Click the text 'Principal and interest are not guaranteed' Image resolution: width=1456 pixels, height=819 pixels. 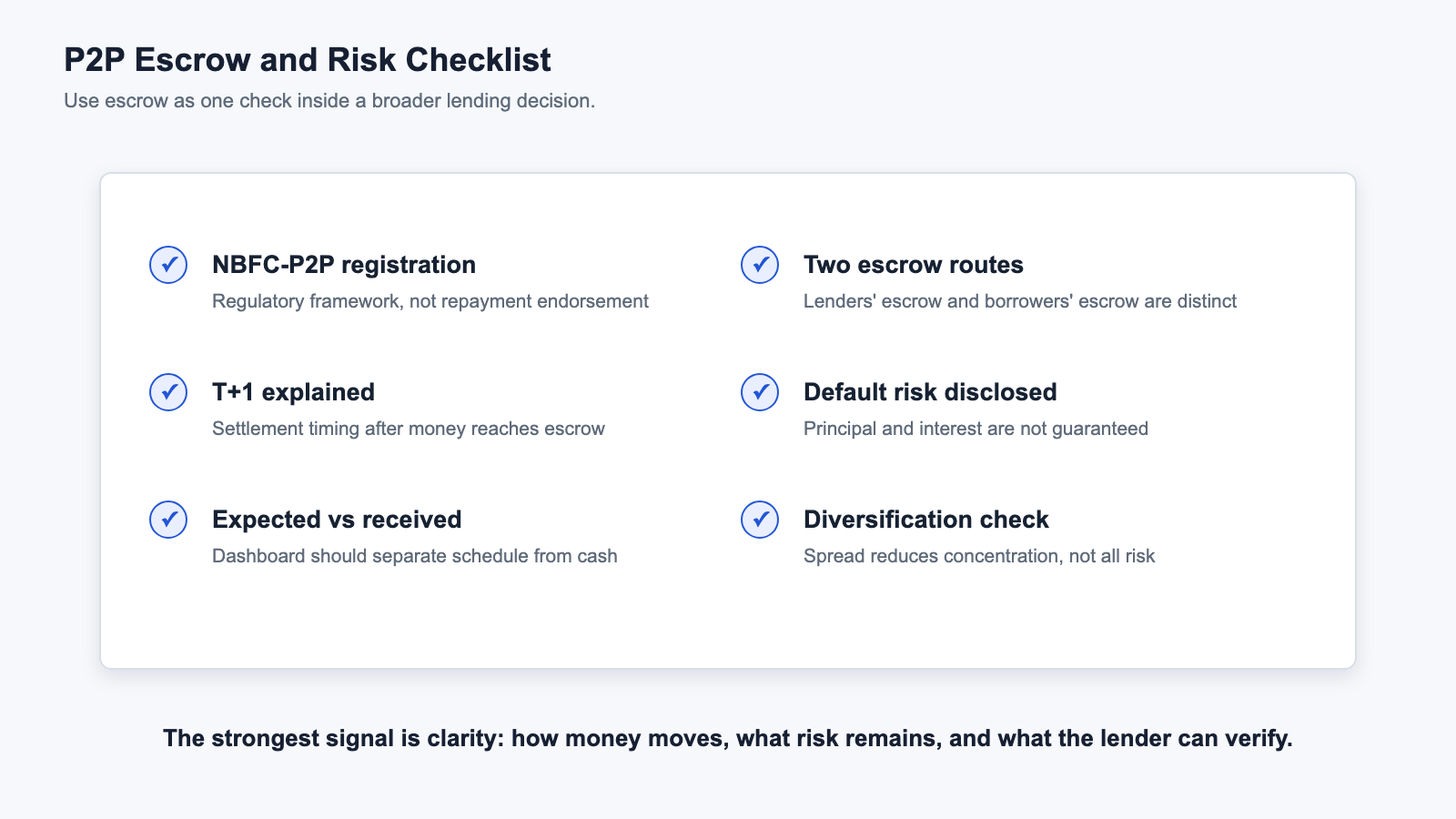click(x=976, y=429)
